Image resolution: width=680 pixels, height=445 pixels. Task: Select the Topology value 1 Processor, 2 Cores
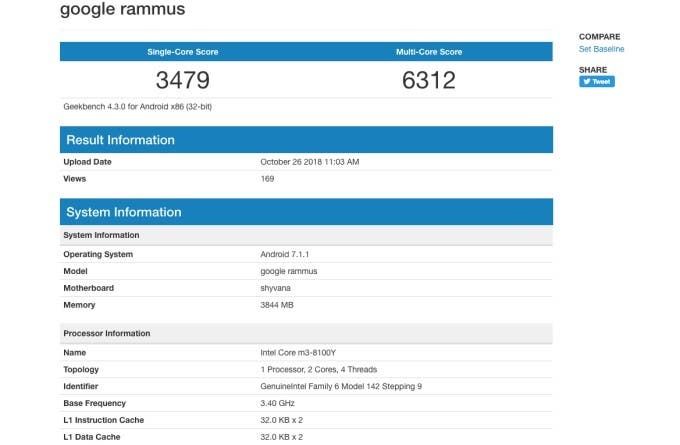click(x=319, y=370)
